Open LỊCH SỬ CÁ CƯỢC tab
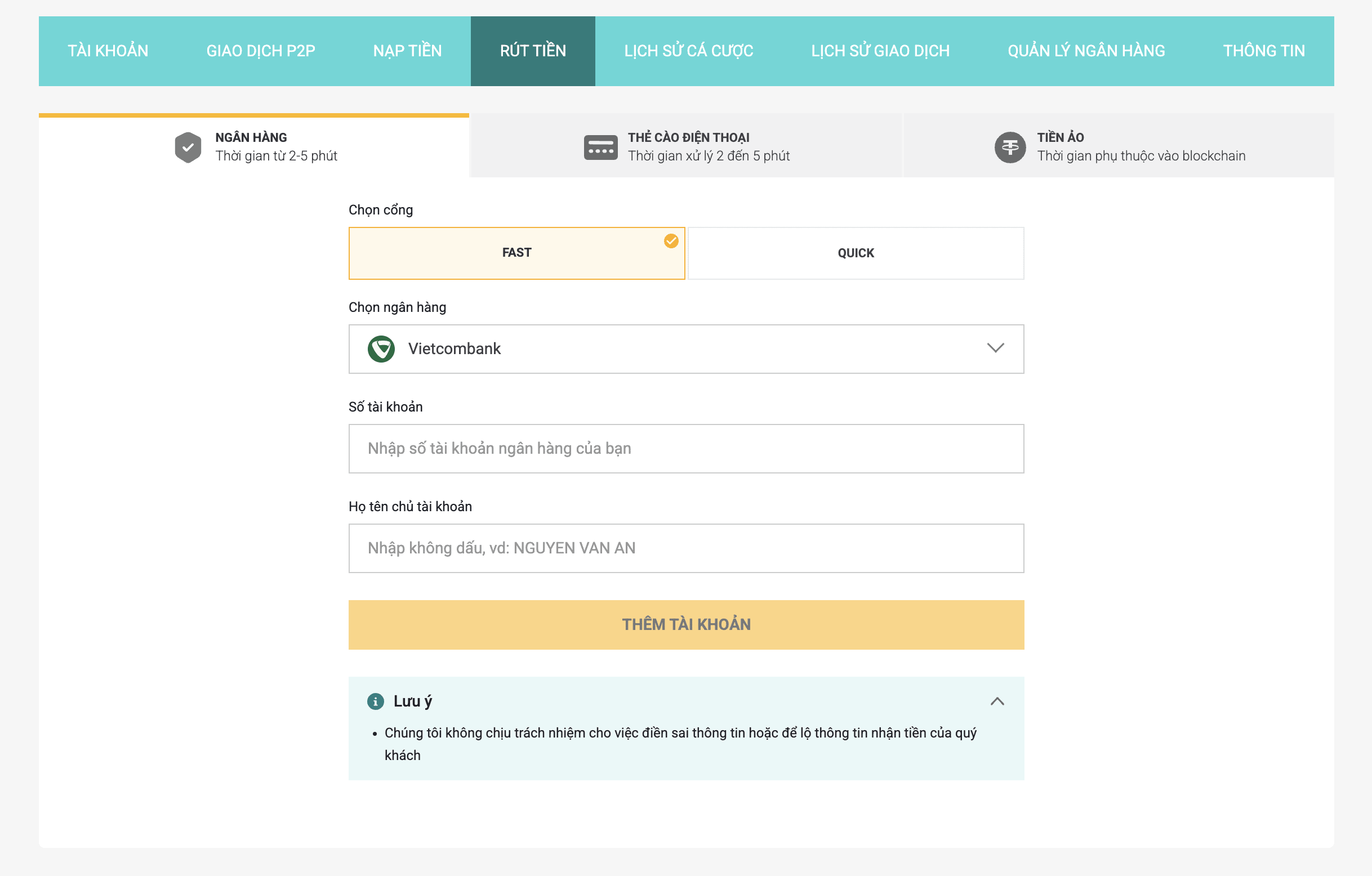The image size is (1372, 876). [688, 51]
